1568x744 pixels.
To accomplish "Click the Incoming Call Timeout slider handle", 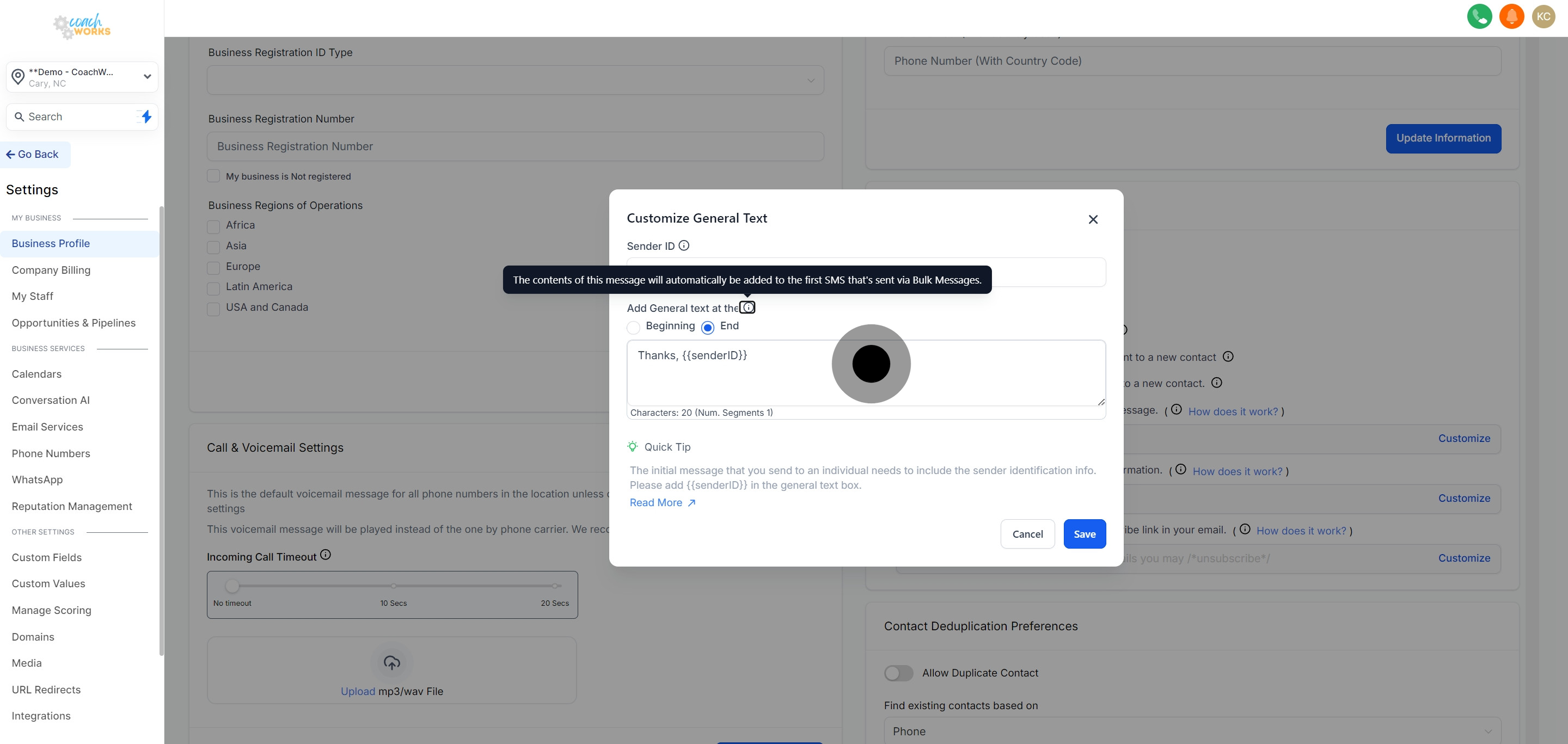I will (x=232, y=586).
